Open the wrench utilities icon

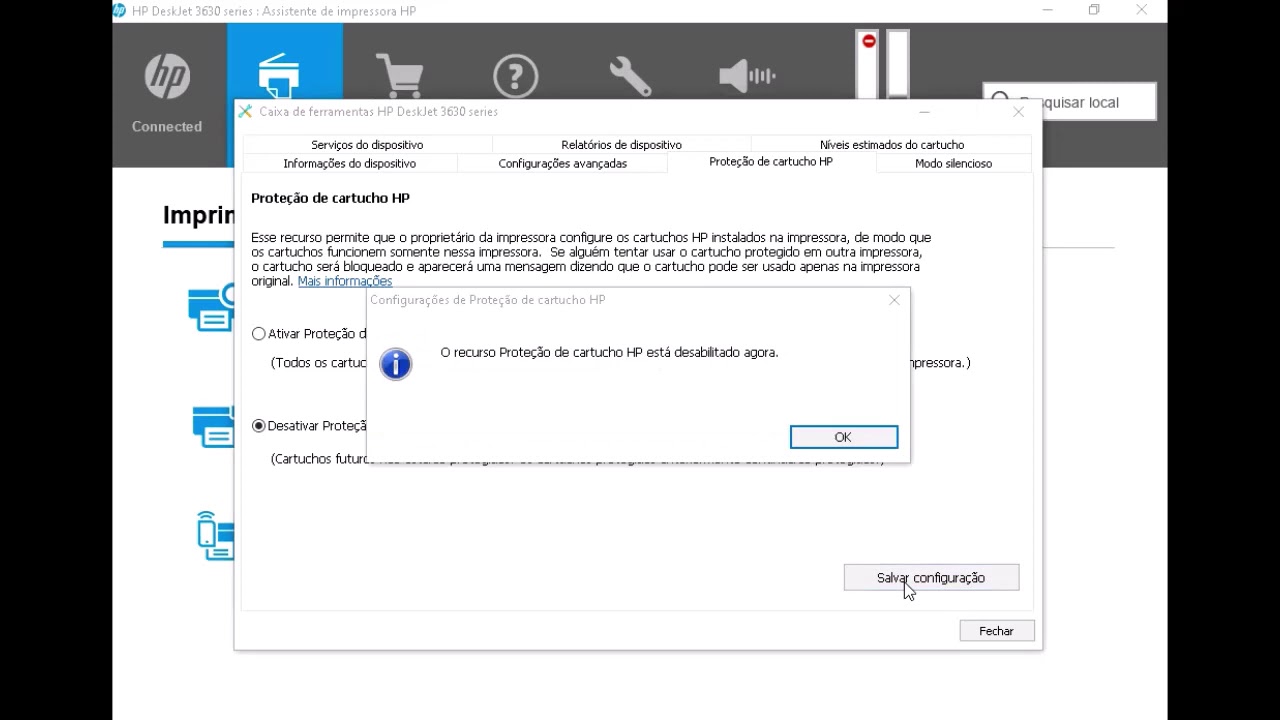(630, 77)
